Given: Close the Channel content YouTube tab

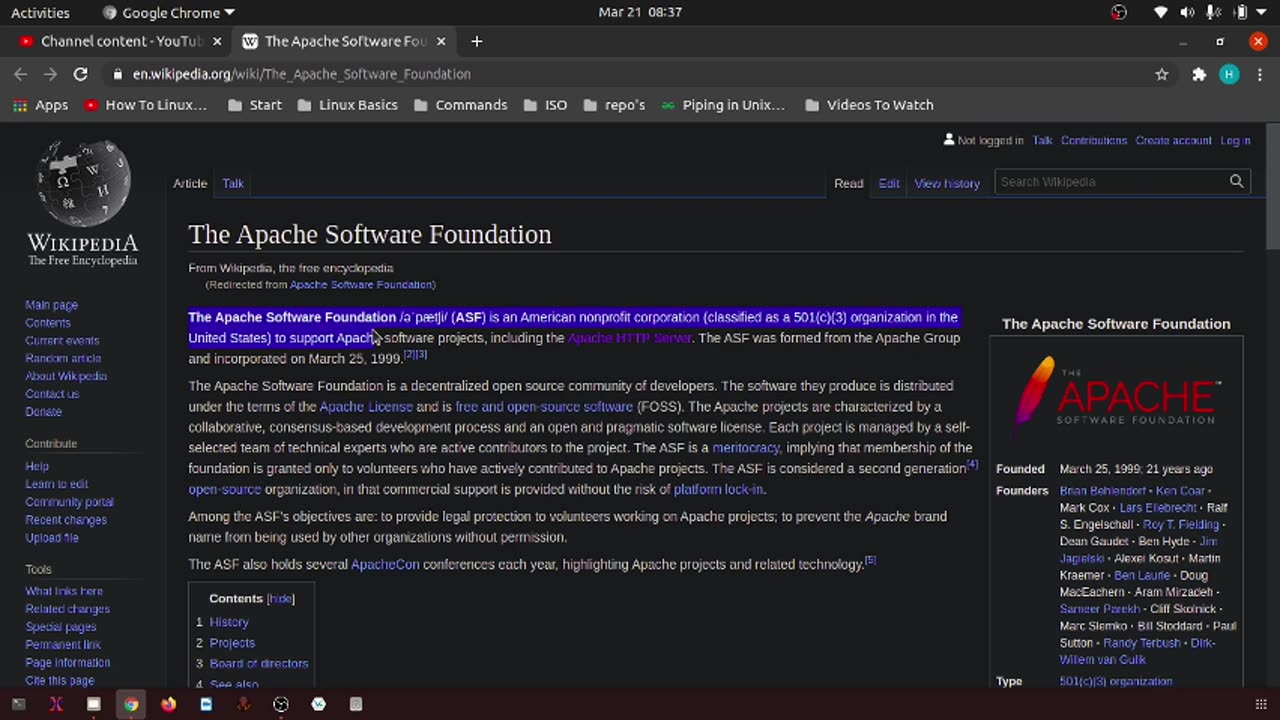Looking at the screenshot, I should pyautogui.click(x=217, y=41).
